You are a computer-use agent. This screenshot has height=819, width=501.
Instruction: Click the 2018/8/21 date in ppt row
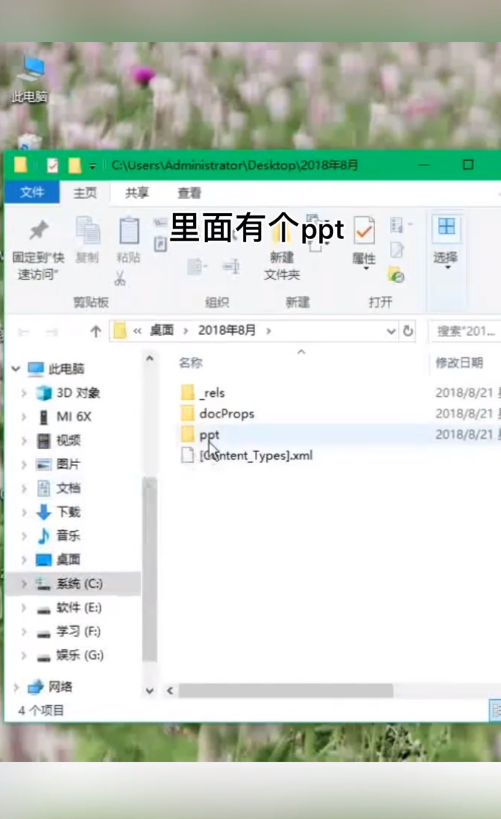(x=464, y=435)
